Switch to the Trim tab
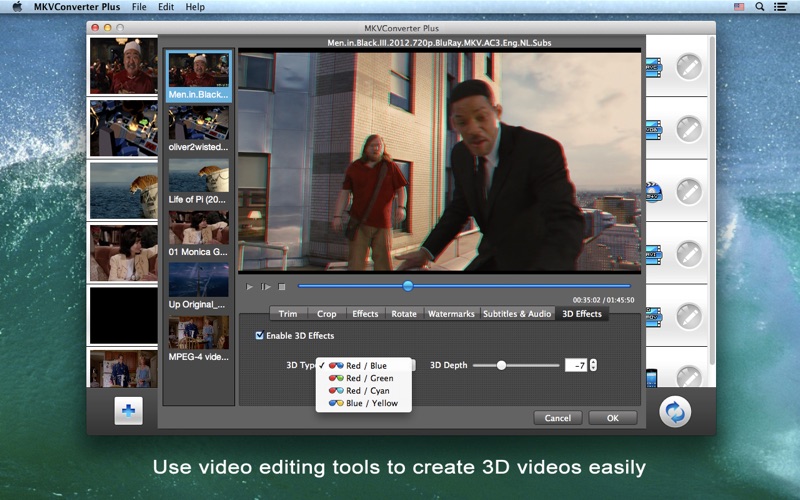Viewport: 800px width, 500px height. click(288, 314)
